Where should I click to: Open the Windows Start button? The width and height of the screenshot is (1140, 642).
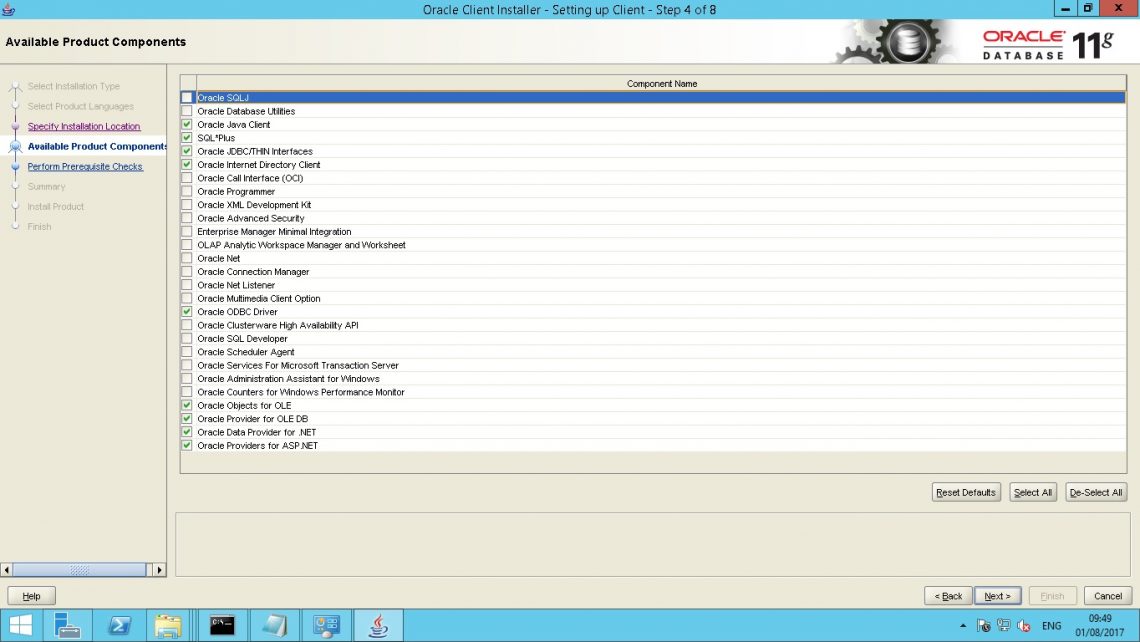20,625
